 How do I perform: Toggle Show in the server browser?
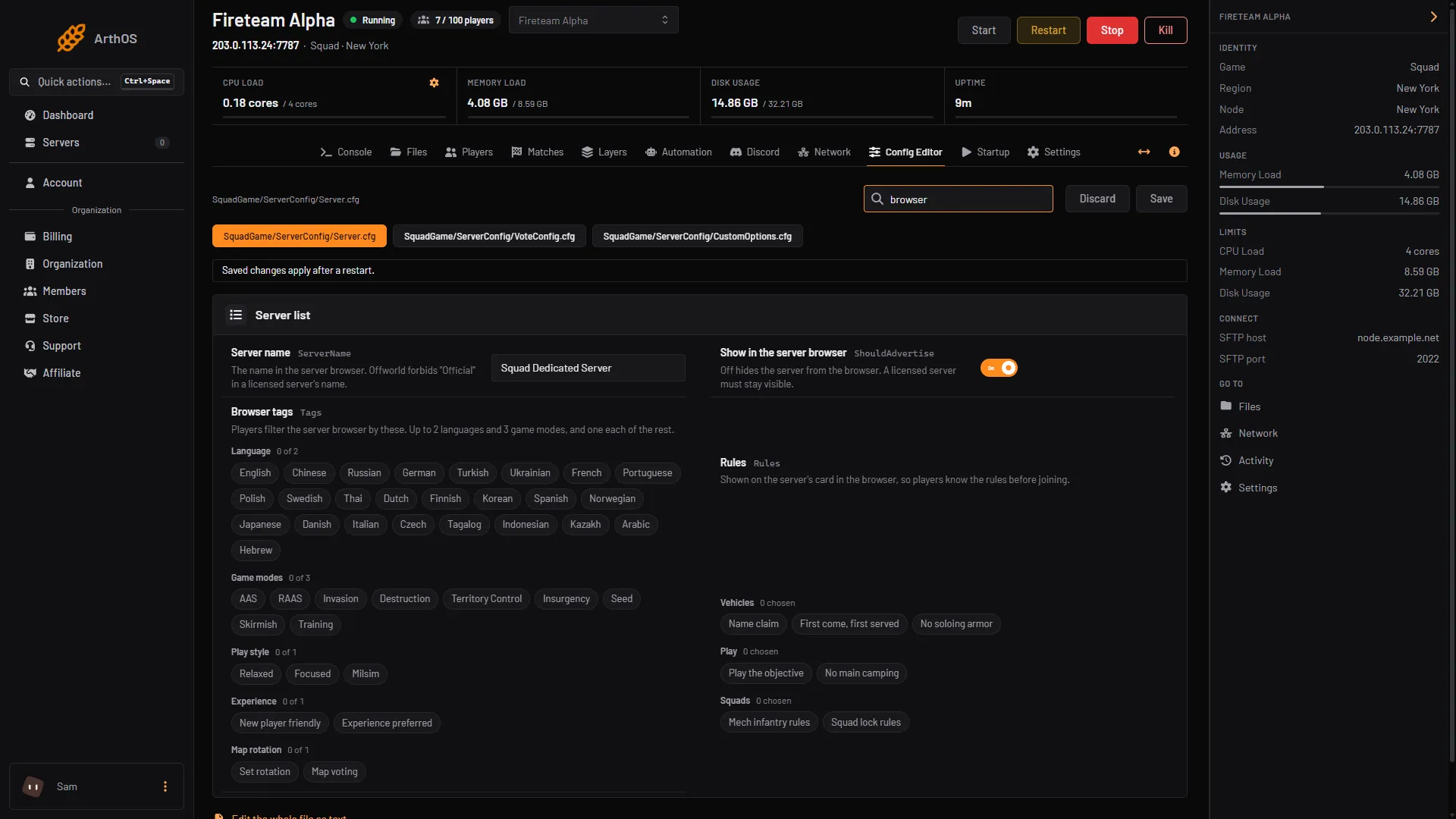(x=998, y=368)
